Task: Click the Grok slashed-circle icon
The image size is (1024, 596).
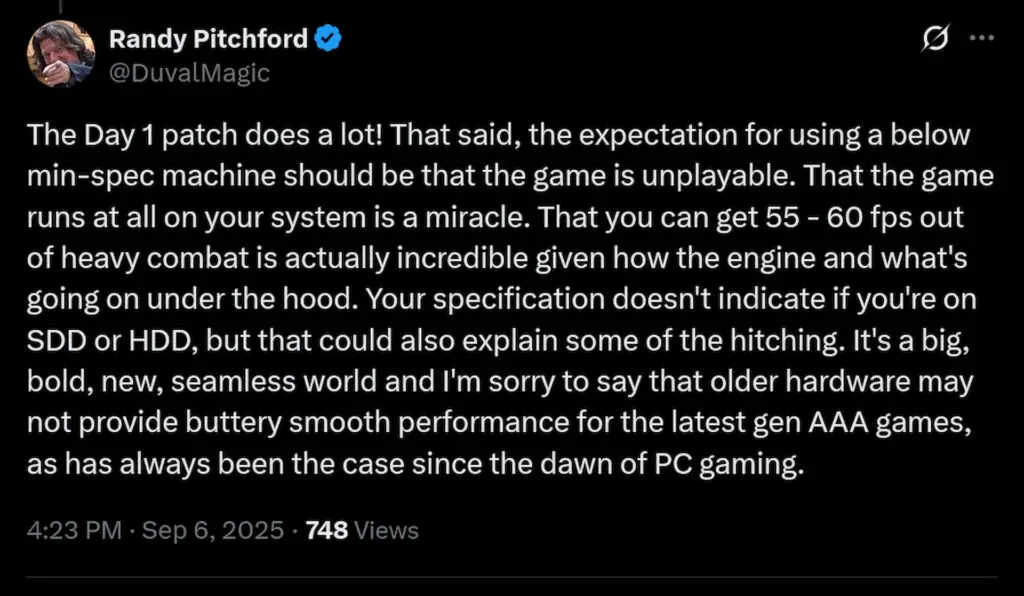Action: tap(934, 36)
